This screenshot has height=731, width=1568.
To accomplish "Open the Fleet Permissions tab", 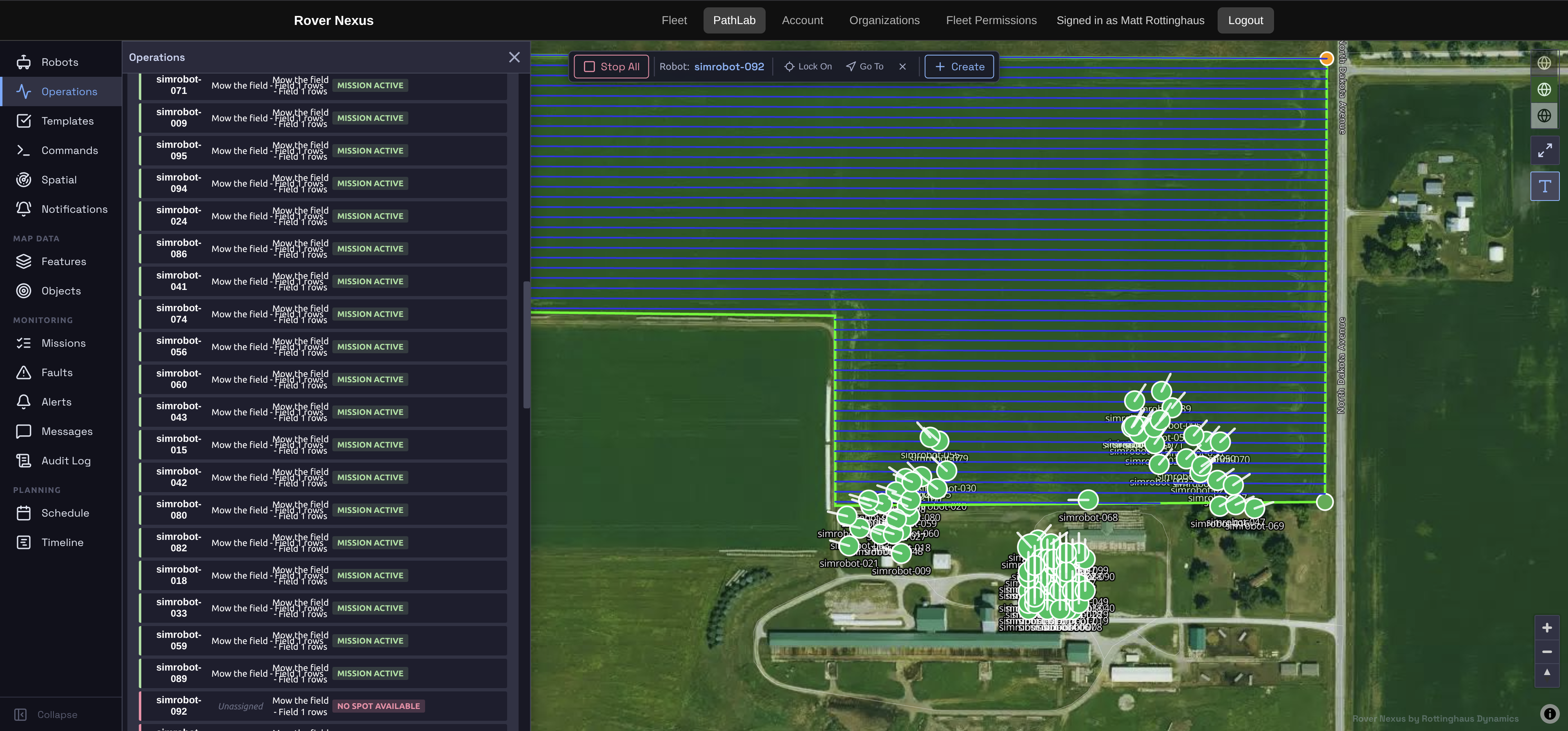I will click(991, 21).
